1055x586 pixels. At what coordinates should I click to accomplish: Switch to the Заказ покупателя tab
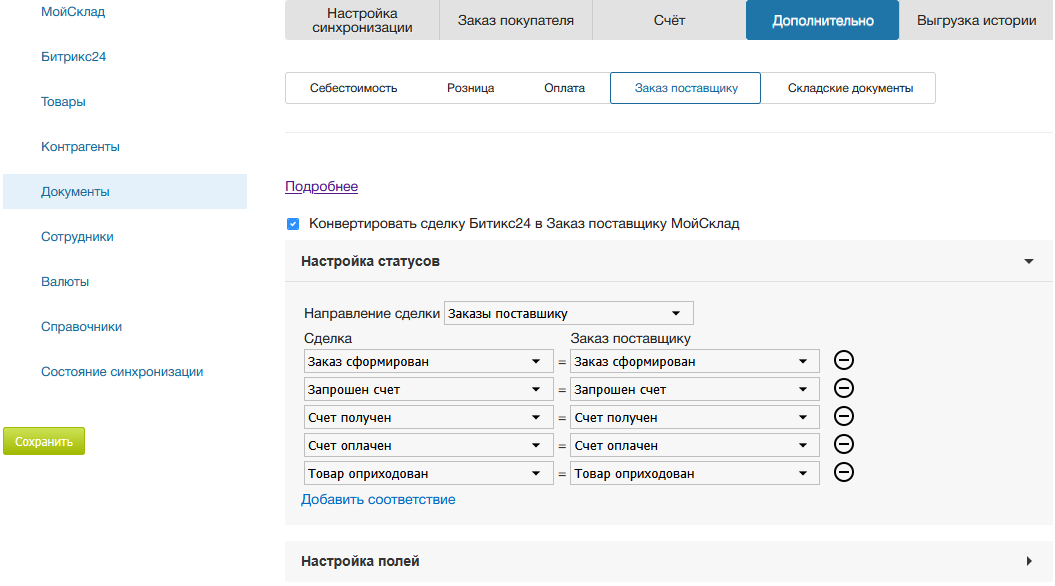pos(516,20)
